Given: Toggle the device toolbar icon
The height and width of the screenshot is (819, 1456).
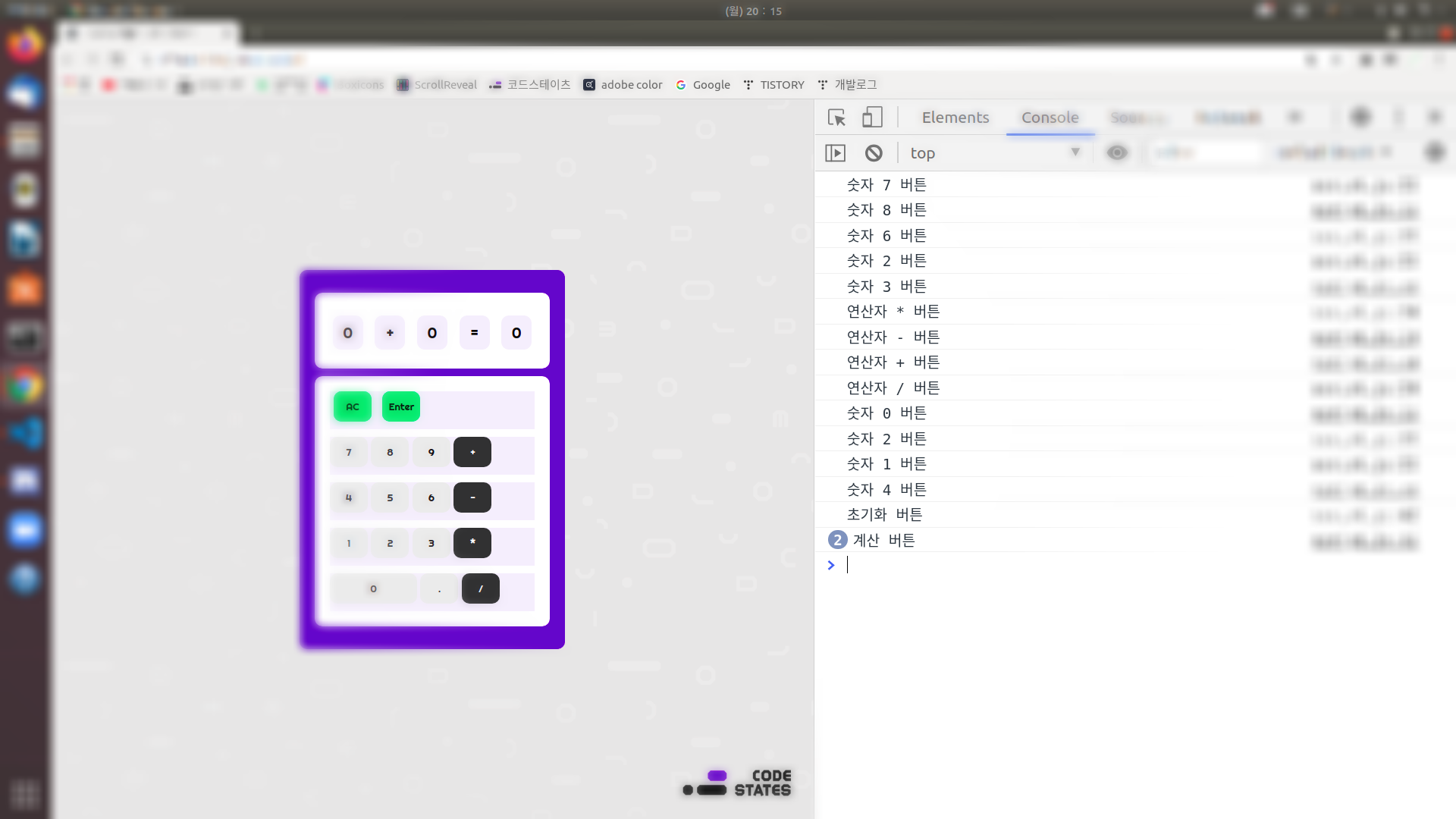Looking at the screenshot, I should pyautogui.click(x=872, y=118).
